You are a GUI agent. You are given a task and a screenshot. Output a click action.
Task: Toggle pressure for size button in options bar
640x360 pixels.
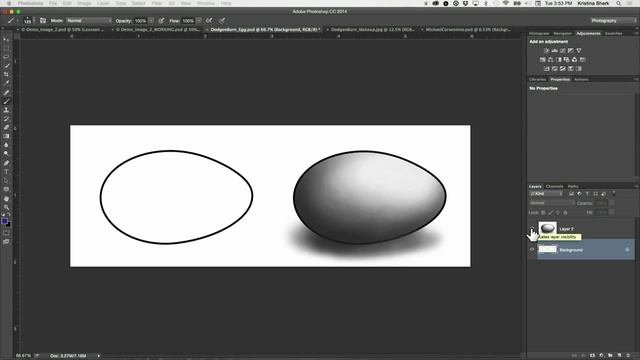point(222,20)
